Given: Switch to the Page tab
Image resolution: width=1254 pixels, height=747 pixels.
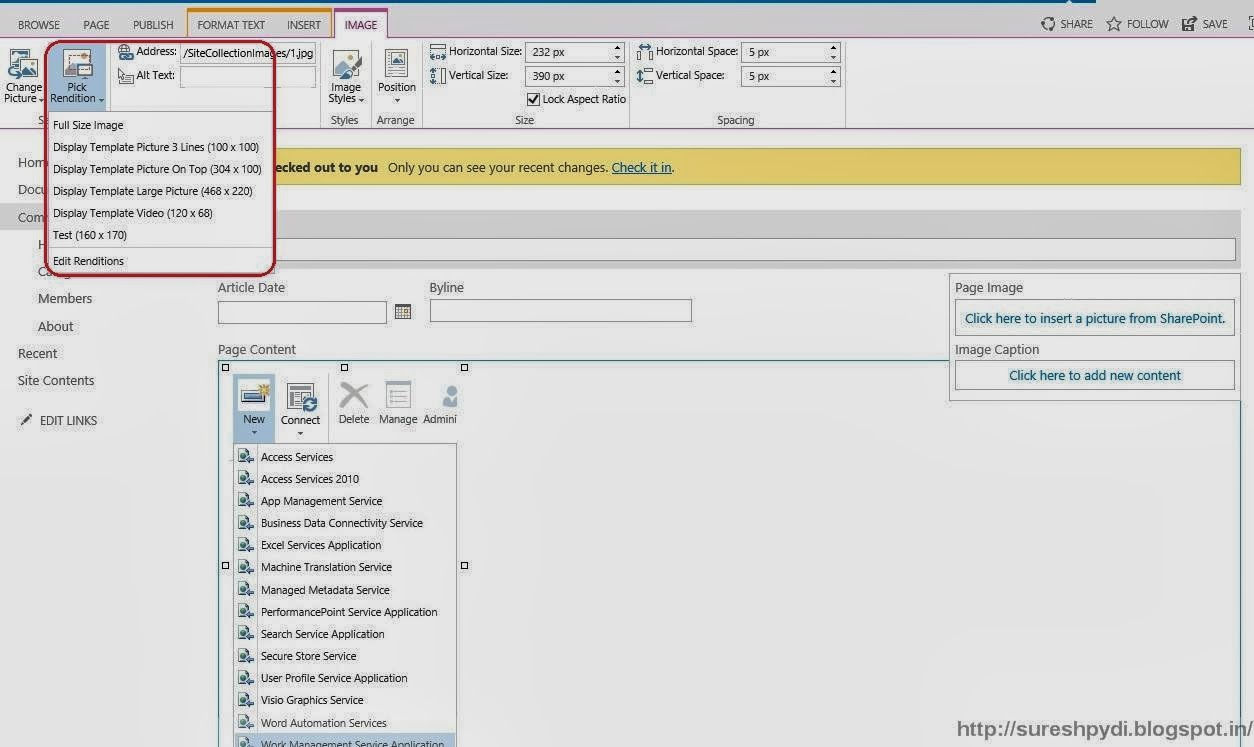Looking at the screenshot, I should point(96,25).
